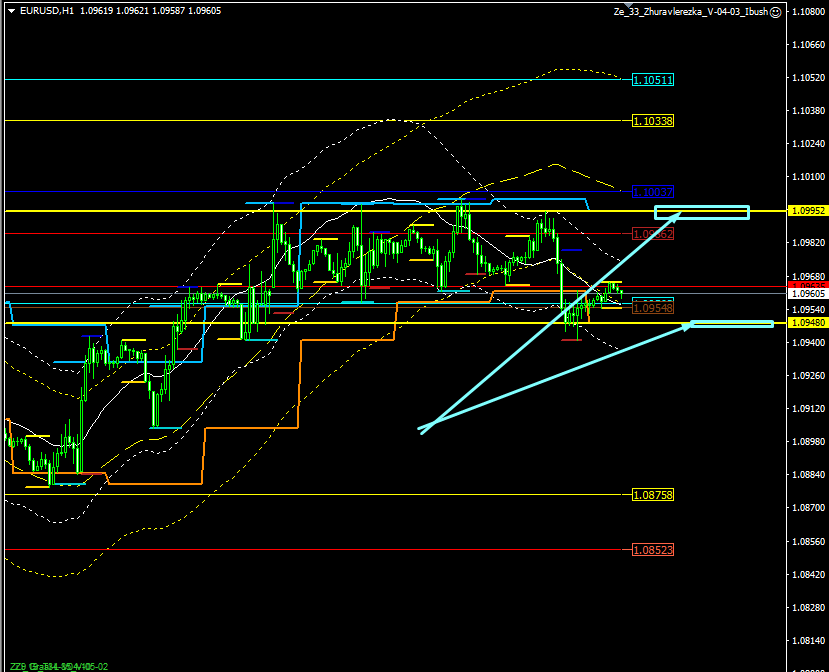The image size is (829, 672).
Task: Click the dark red 1.09562 level label
Action: coord(653,233)
